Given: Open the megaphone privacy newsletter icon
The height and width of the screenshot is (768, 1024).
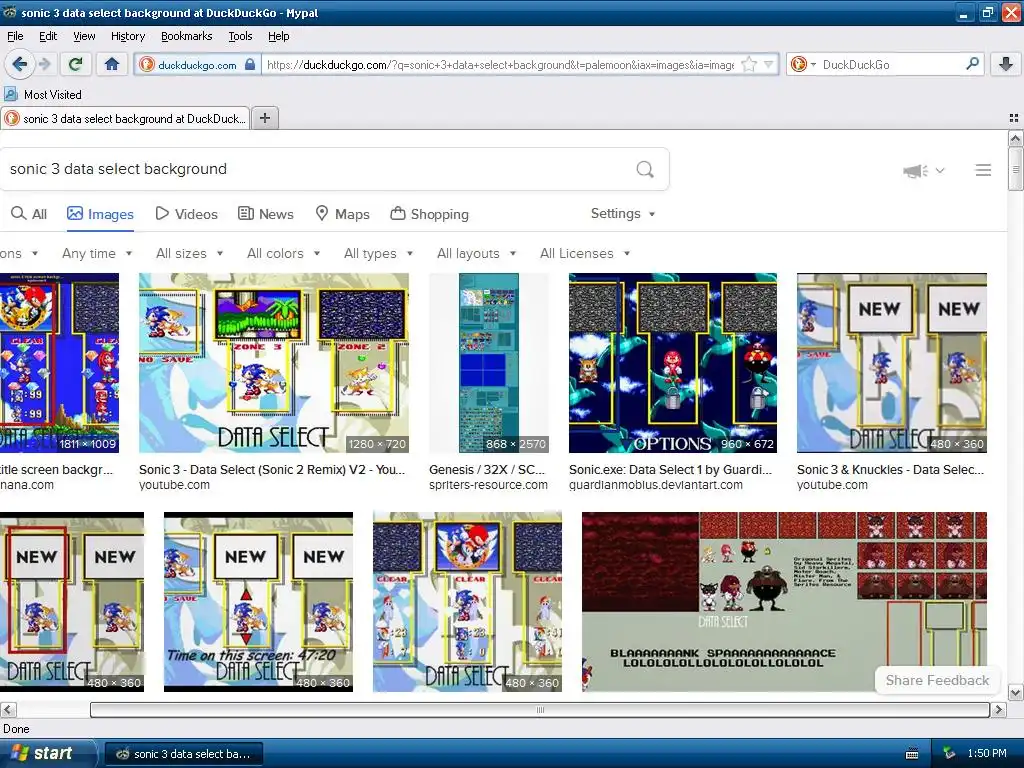Looking at the screenshot, I should click(x=915, y=170).
